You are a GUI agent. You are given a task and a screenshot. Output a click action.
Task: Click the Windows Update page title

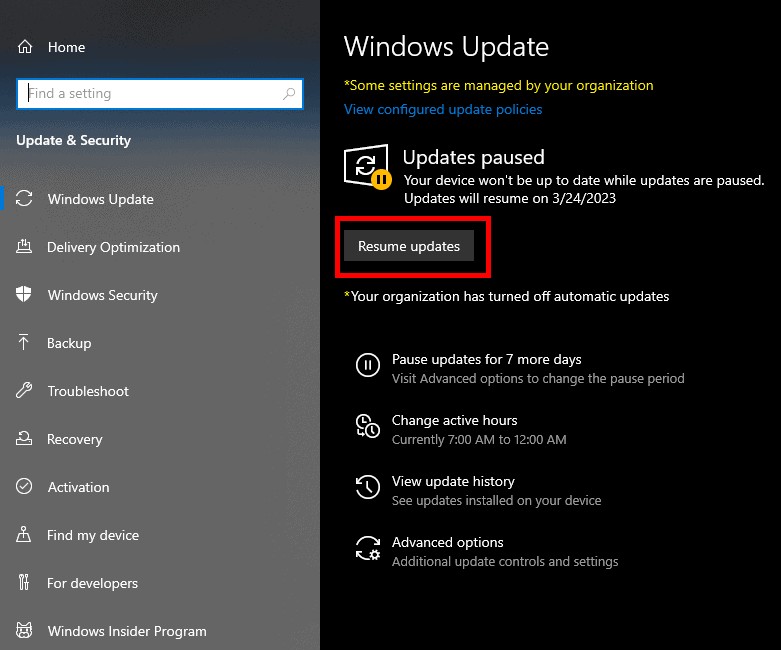[x=446, y=46]
